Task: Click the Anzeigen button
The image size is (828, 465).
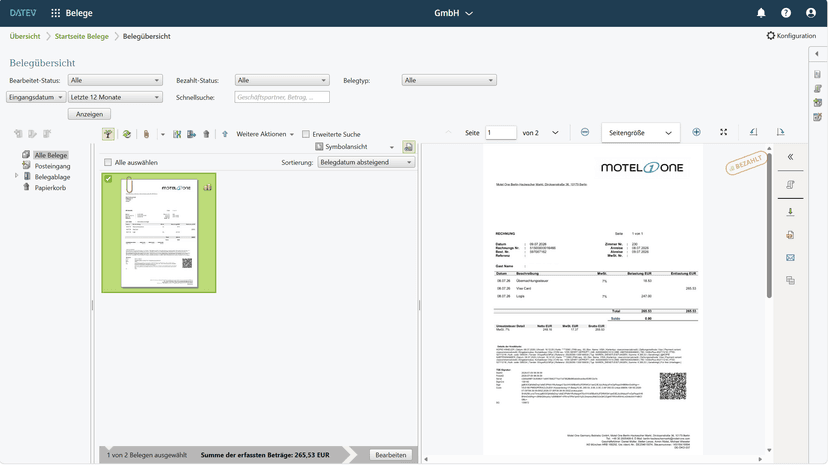Action: click(x=89, y=114)
